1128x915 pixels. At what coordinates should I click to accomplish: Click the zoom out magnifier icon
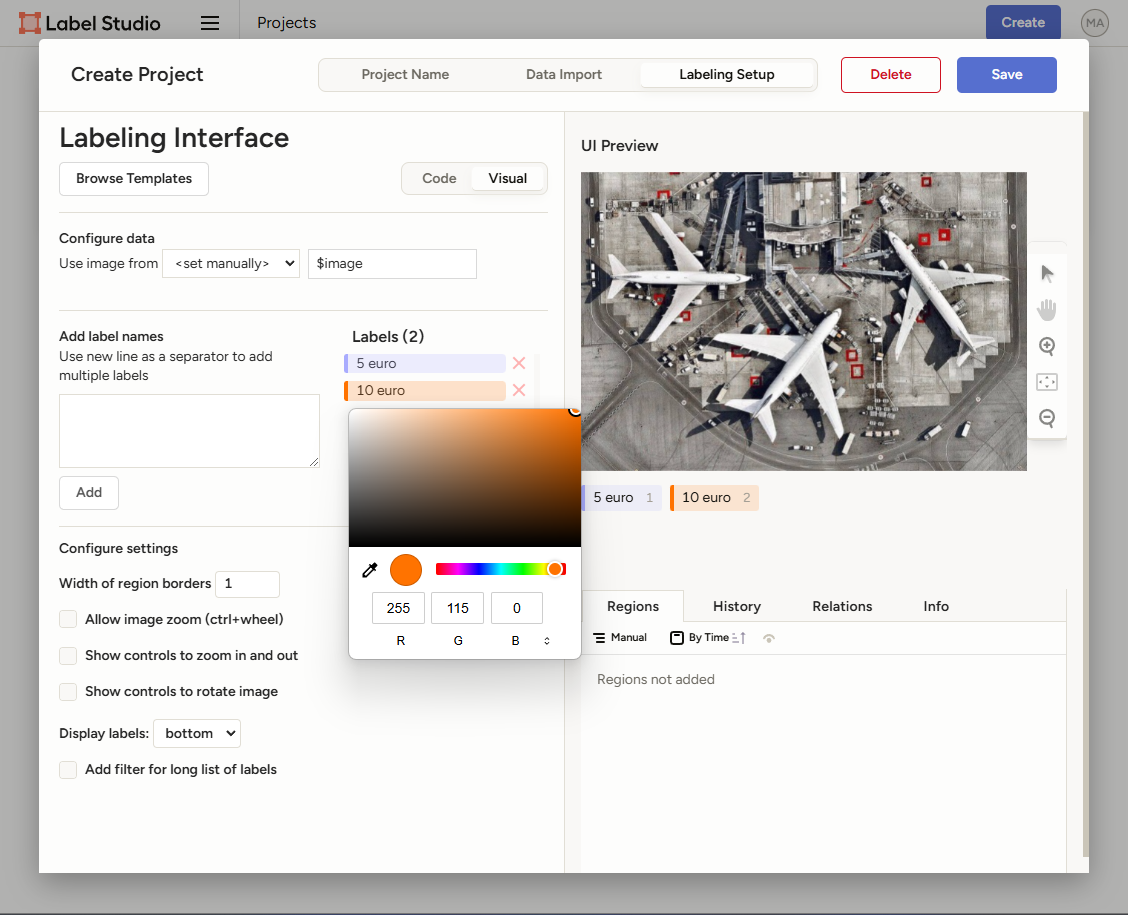point(1047,418)
